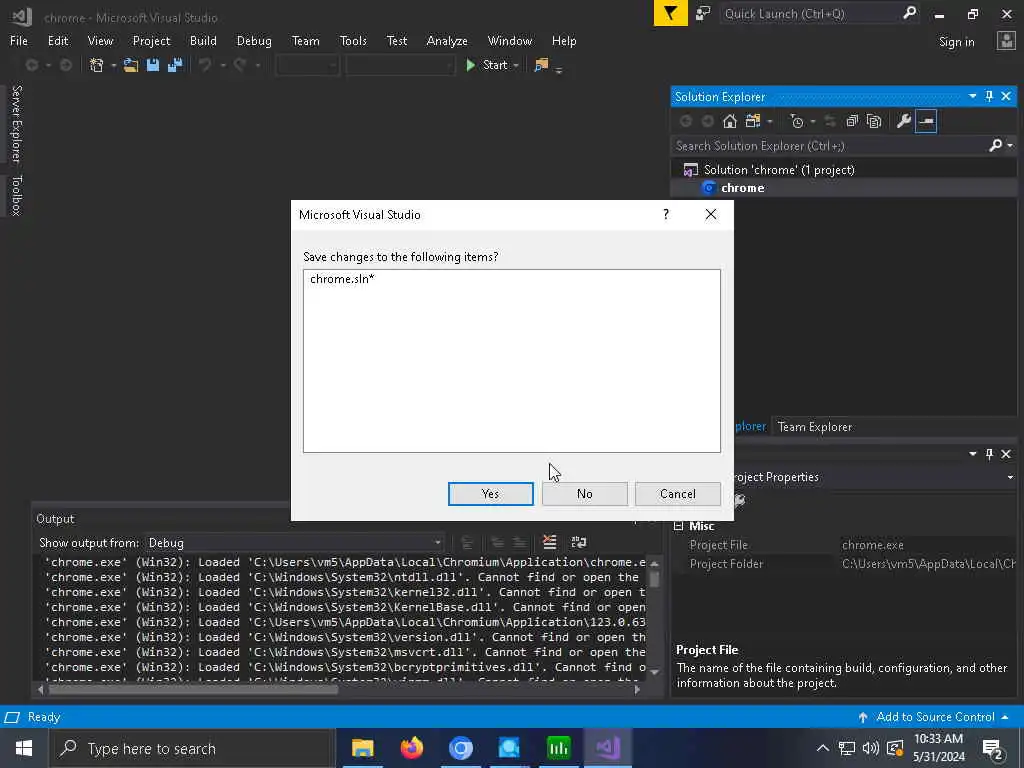Select the chrome project node
Image resolution: width=1024 pixels, height=768 pixels.
[742, 188]
